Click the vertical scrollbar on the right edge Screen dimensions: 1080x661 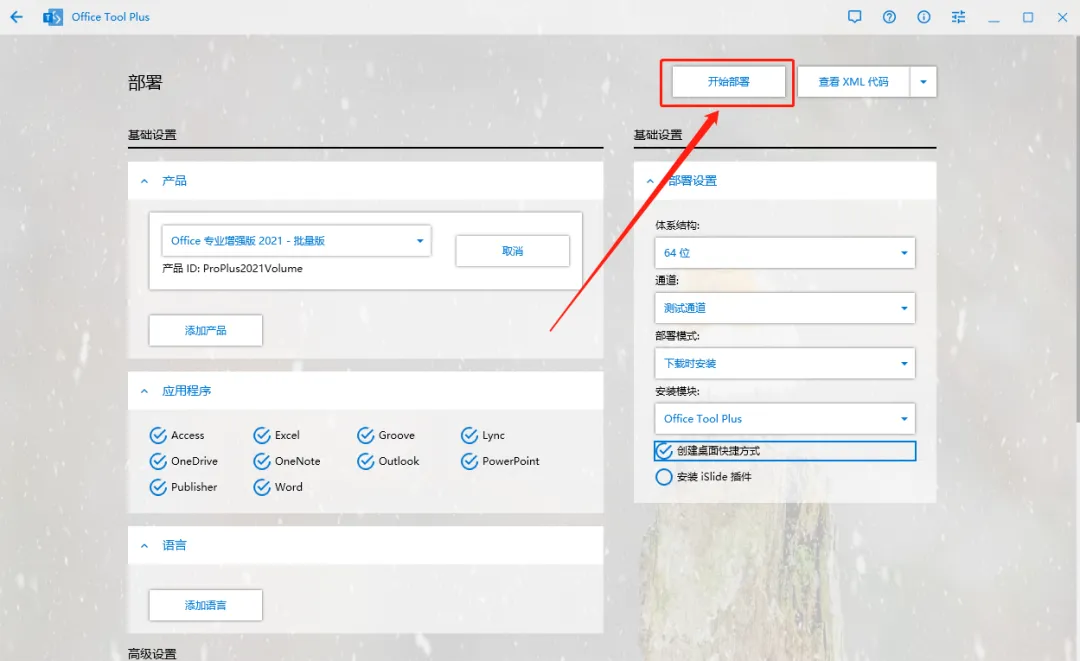pos(1077,227)
